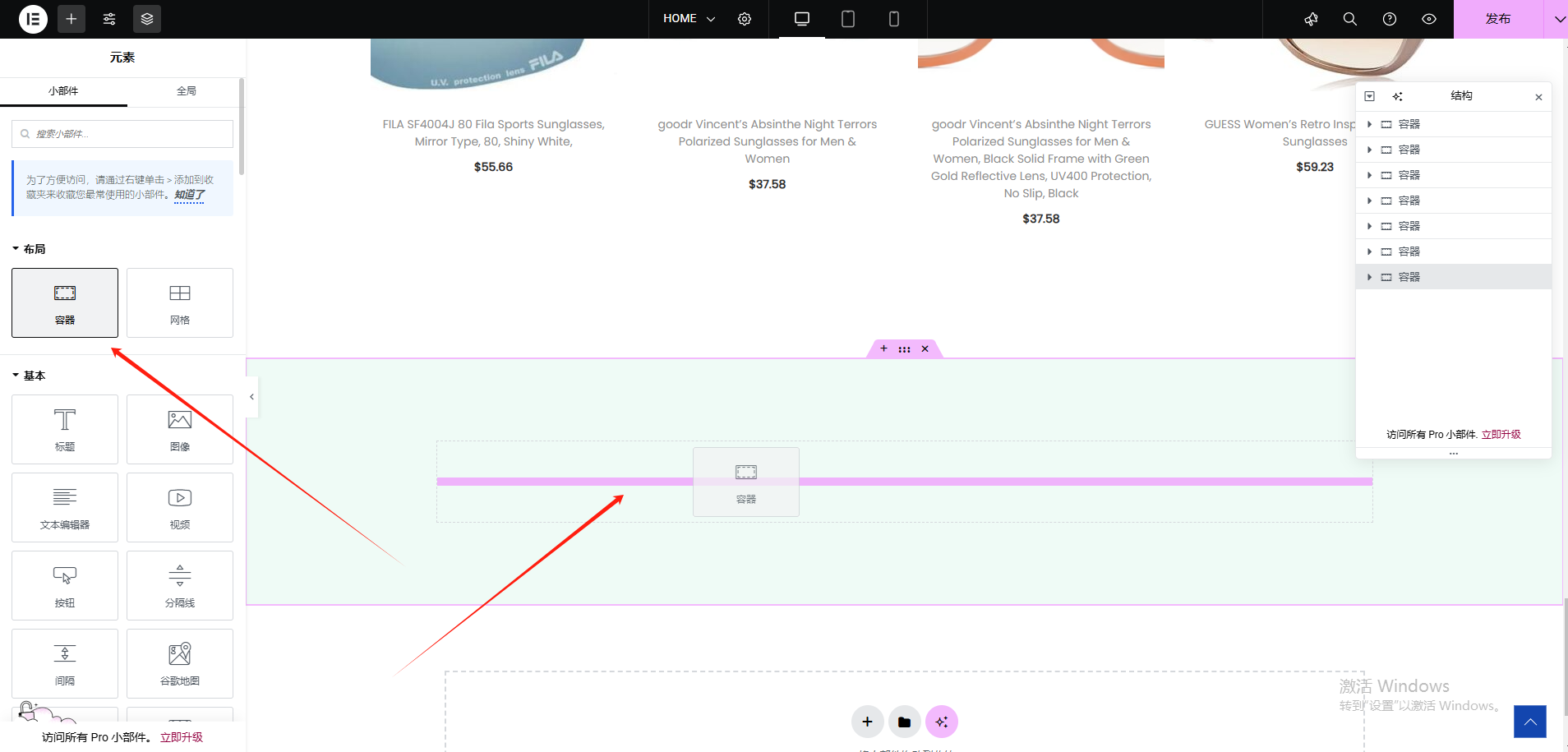Viewport: 1568px width, 752px height.
Task: Open the help question mark icon
Action: point(1389,19)
